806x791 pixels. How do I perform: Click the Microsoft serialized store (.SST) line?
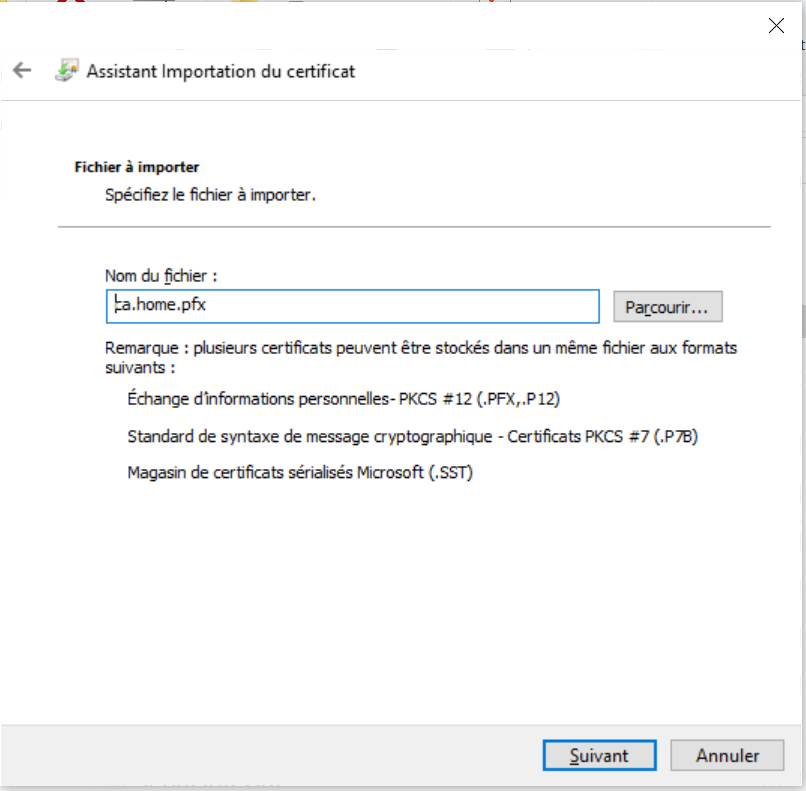(300, 473)
